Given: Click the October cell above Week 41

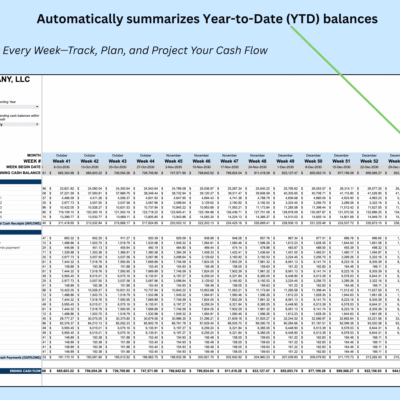Looking at the screenshot, I should (62, 156).
